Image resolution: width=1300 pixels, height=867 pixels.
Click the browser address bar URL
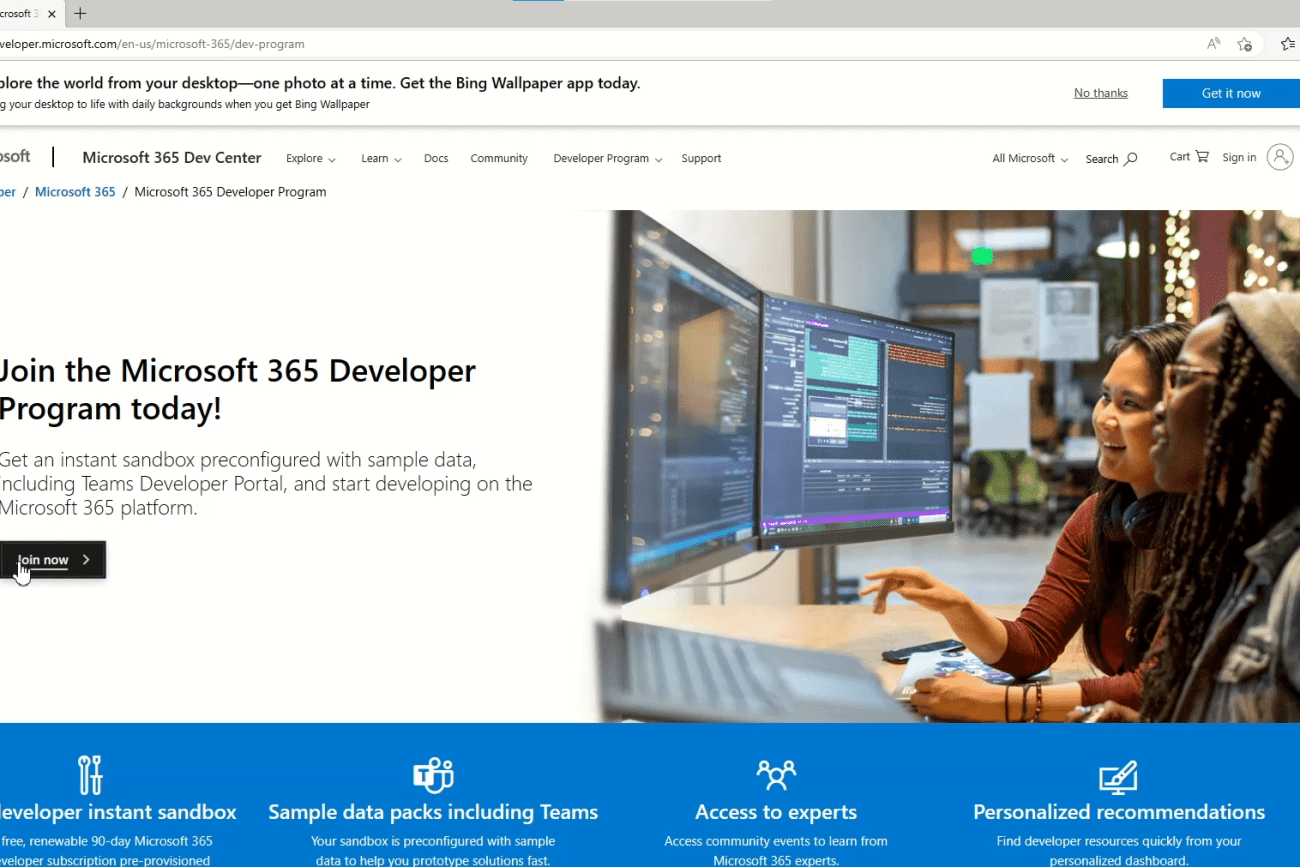(152, 44)
